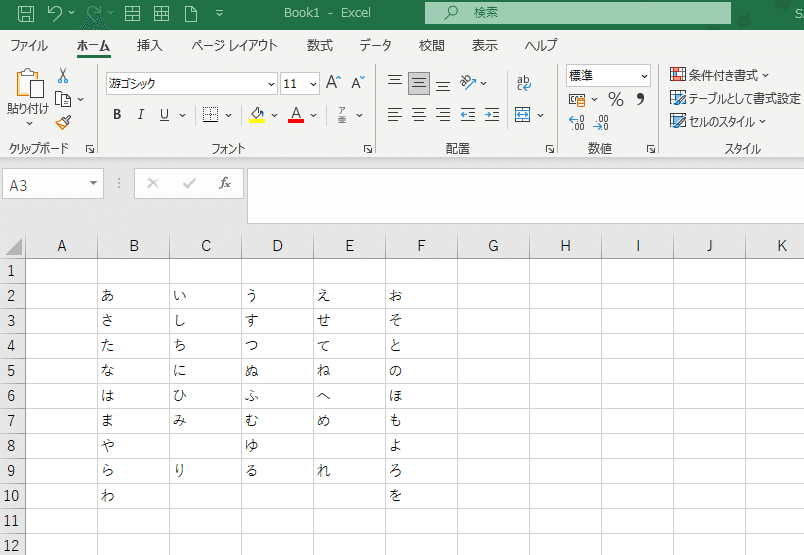Viewport: 804px width, 555px height.
Task: Open 条件付き書式 menu
Action: [719, 75]
